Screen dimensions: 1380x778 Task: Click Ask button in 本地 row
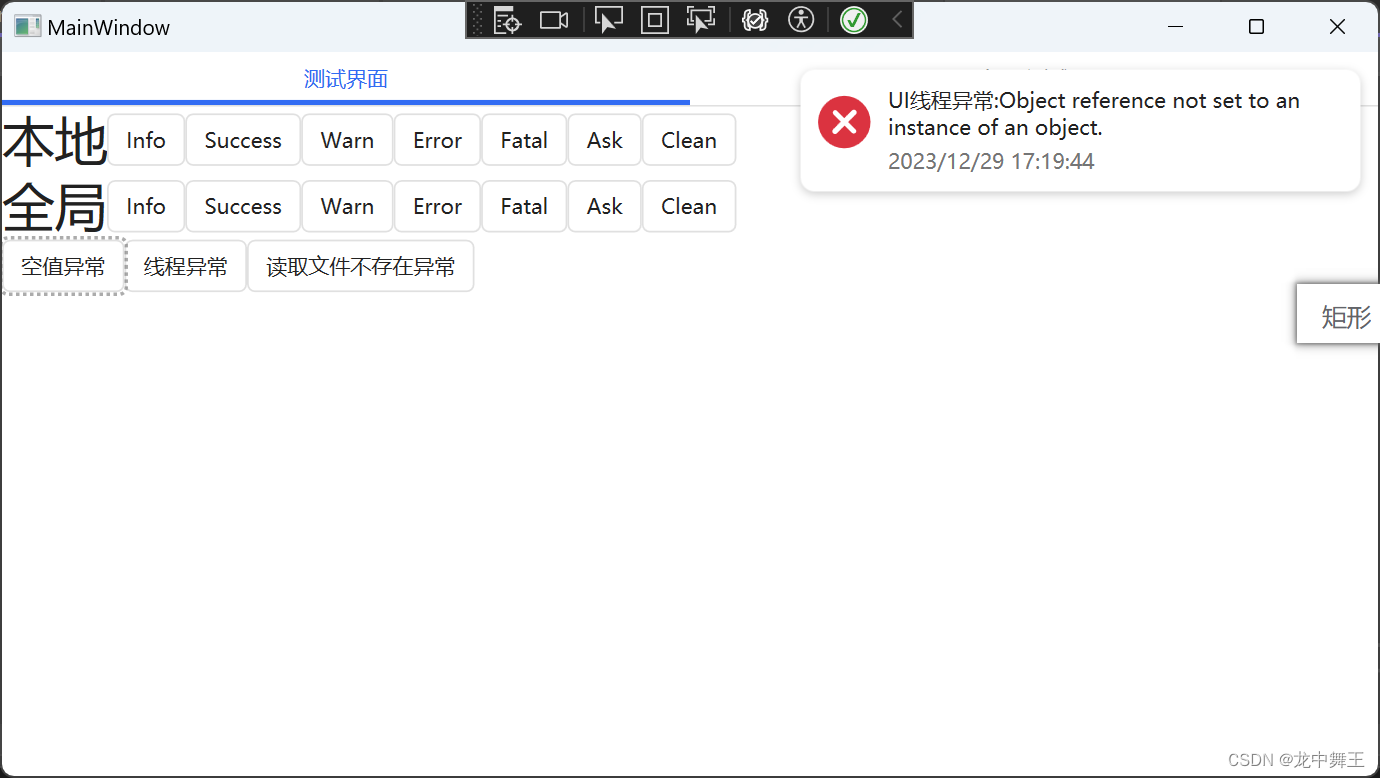[605, 140]
